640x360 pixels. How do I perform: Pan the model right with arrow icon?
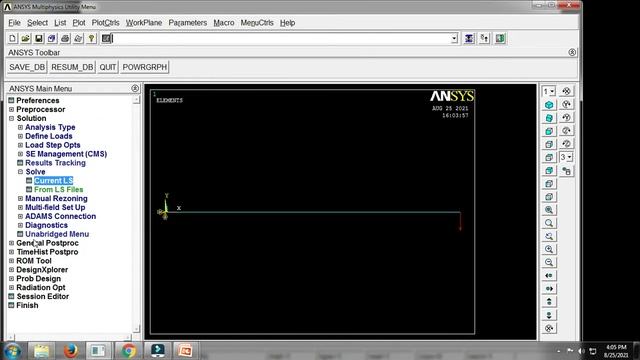(x=549, y=289)
